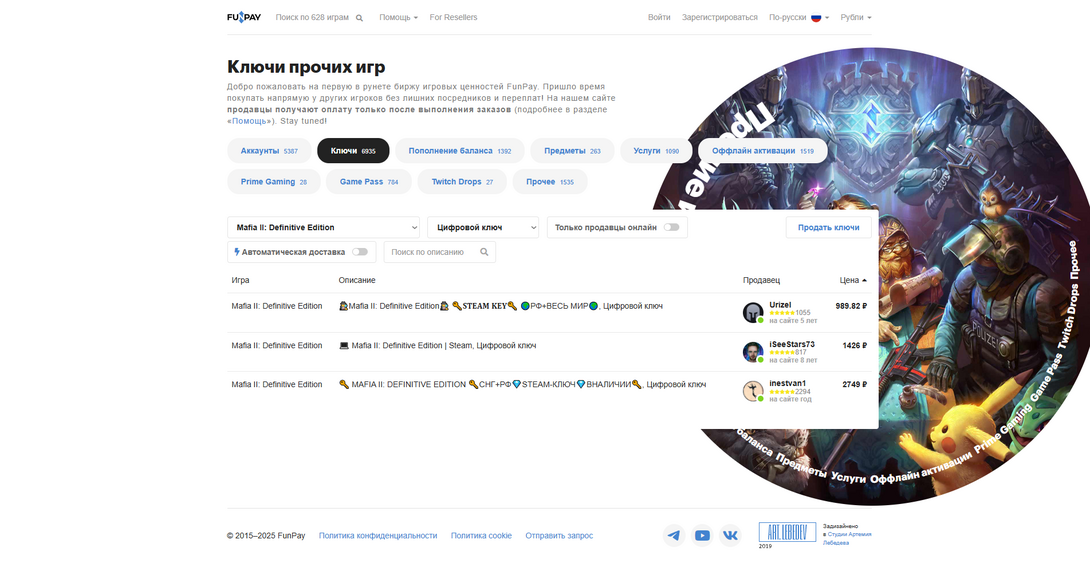
Task: Expand the Помощь menu
Action: coord(398,17)
